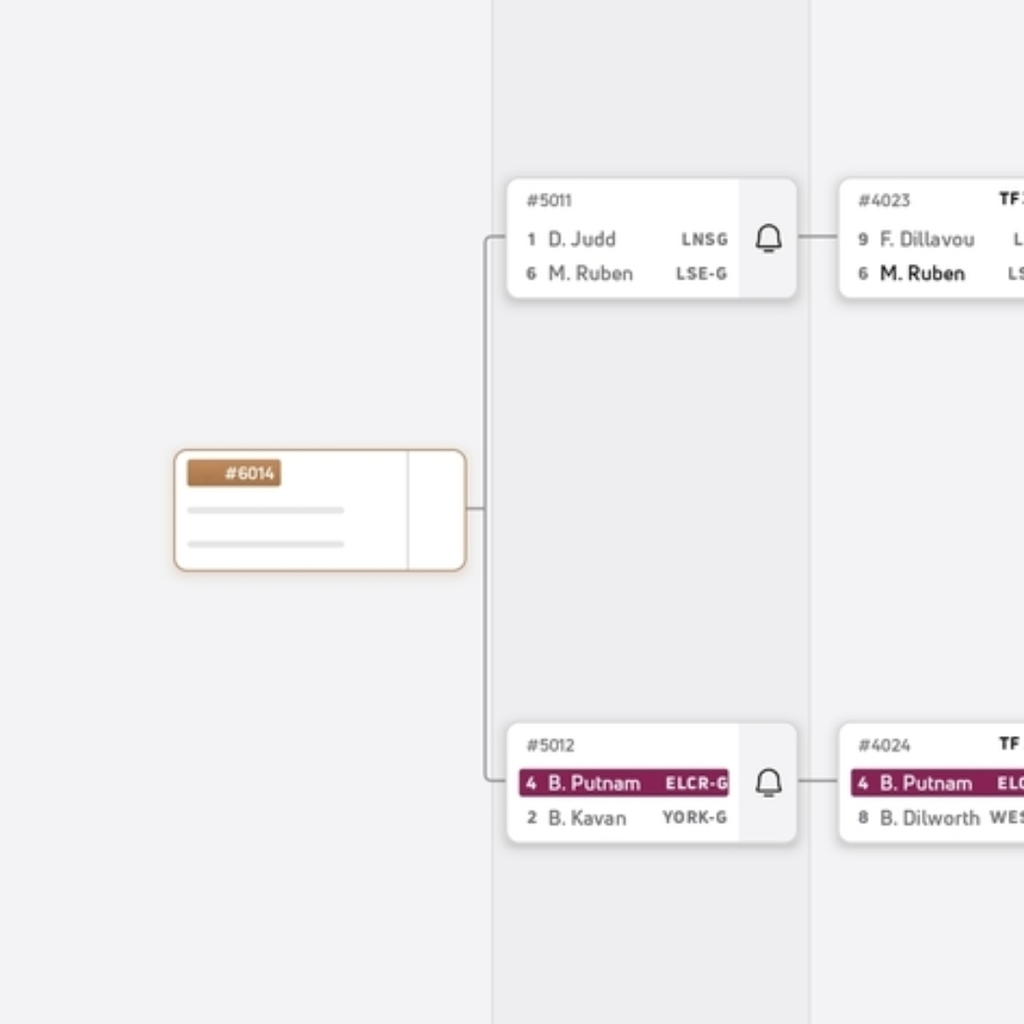Click the LSE-G team label in match #5011

pos(701,274)
